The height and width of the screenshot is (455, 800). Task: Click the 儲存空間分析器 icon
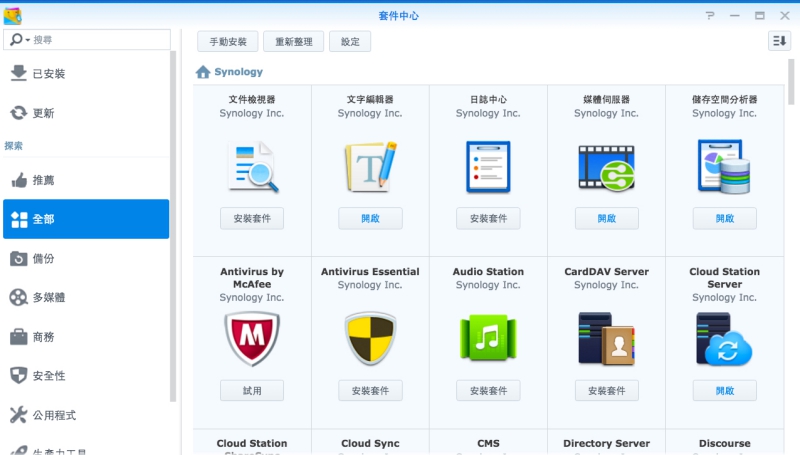724,166
